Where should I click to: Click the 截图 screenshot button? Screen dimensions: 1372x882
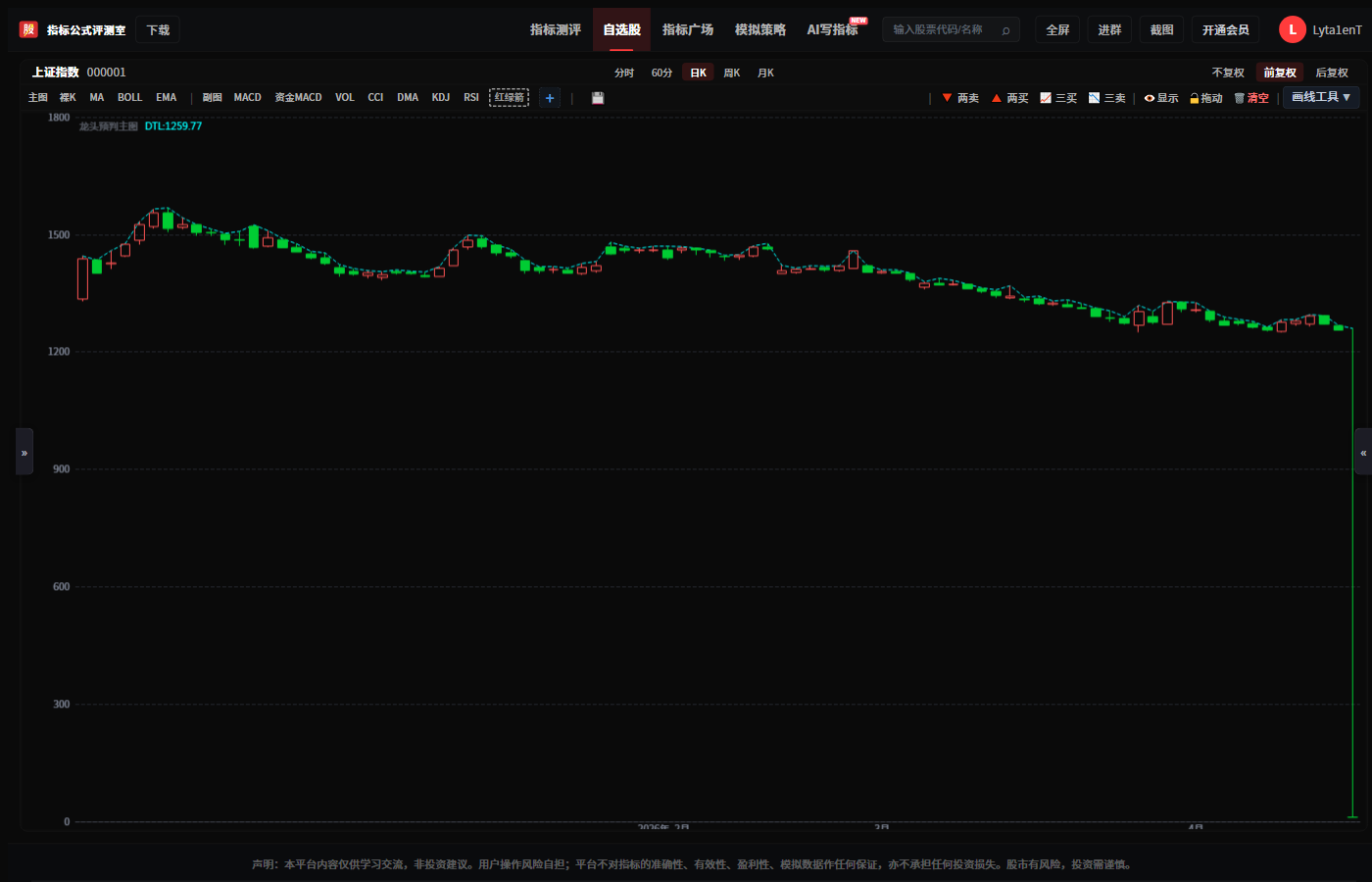(1161, 29)
